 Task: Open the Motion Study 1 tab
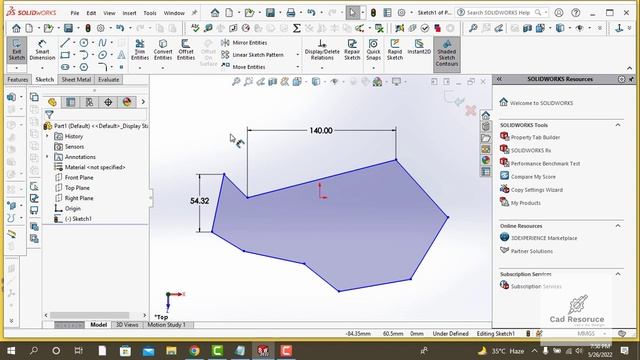click(x=166, y=325)
